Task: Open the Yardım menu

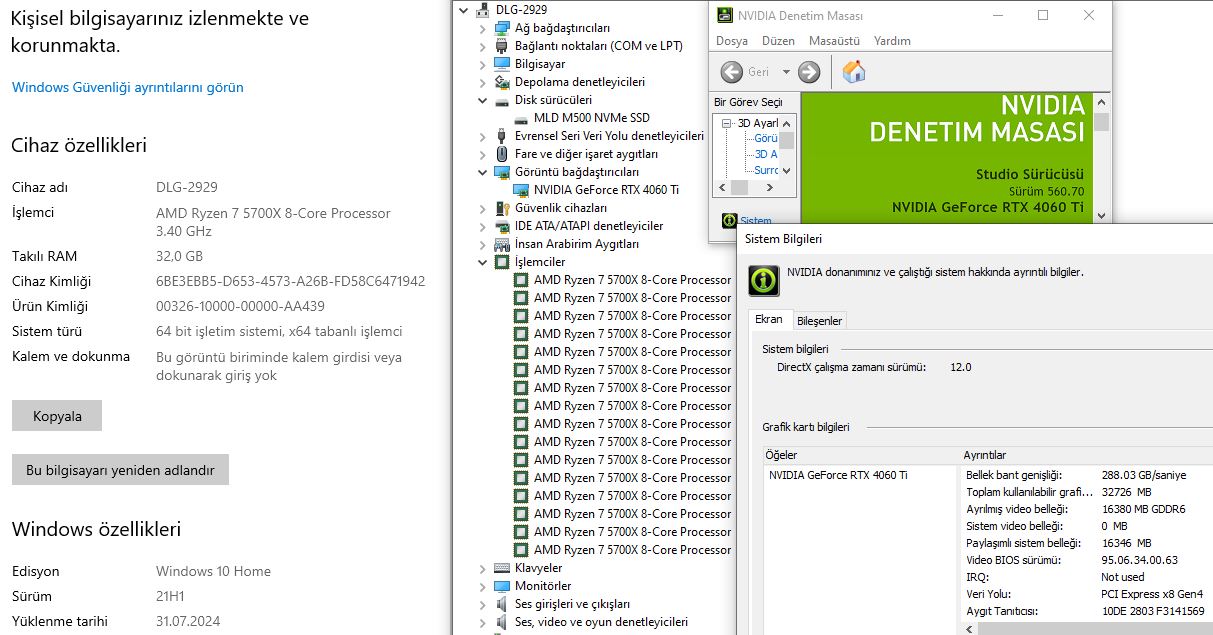Action: (892, 41)
